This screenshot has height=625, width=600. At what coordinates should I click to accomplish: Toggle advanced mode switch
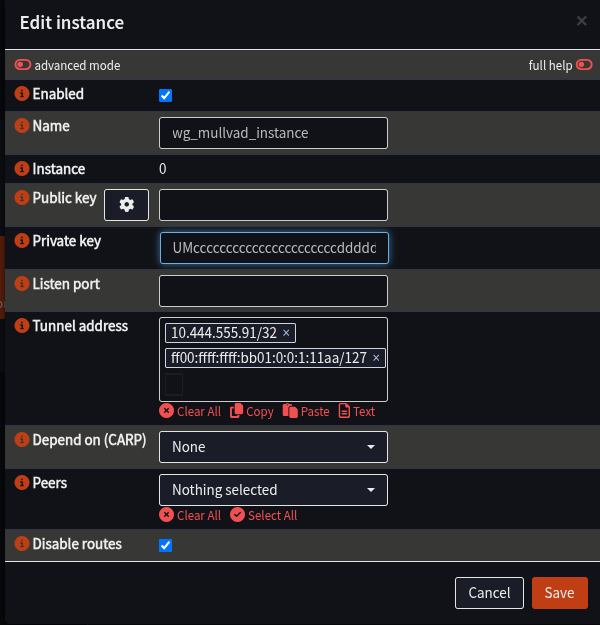[23, 65]
